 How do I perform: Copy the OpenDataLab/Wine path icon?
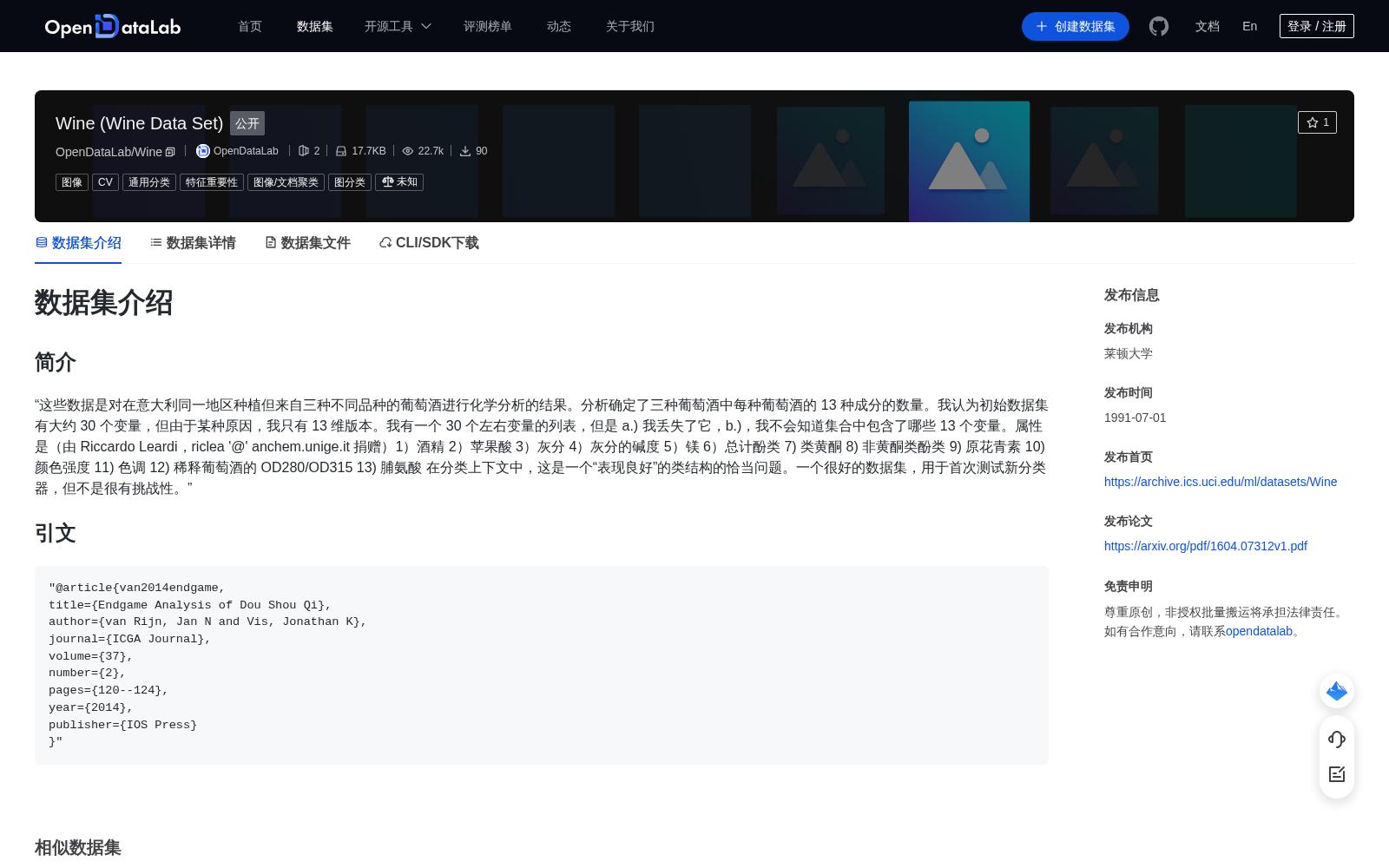pyautogui.click(x=170, y=152)
